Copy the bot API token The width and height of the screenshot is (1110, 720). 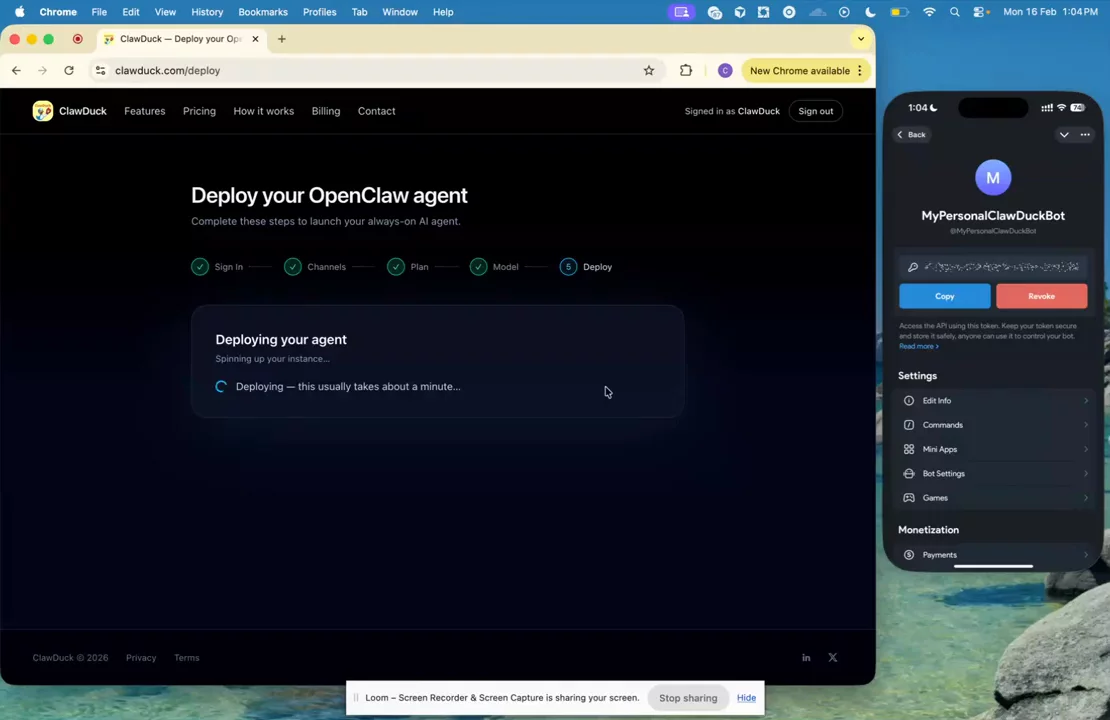(944, 296)
